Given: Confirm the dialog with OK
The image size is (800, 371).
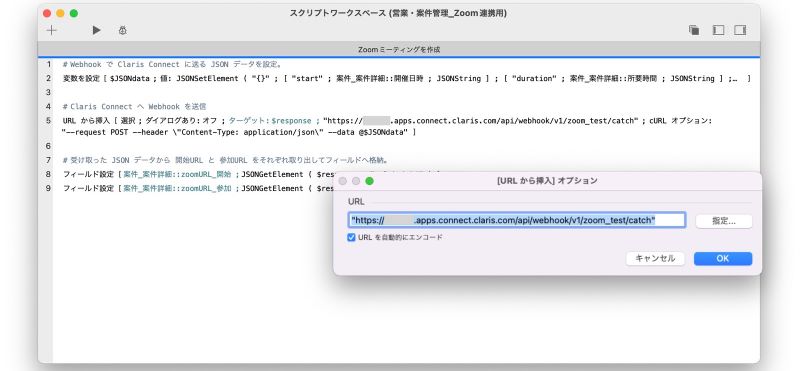Looking at the screenshot, I should click(x=722, y=258).
